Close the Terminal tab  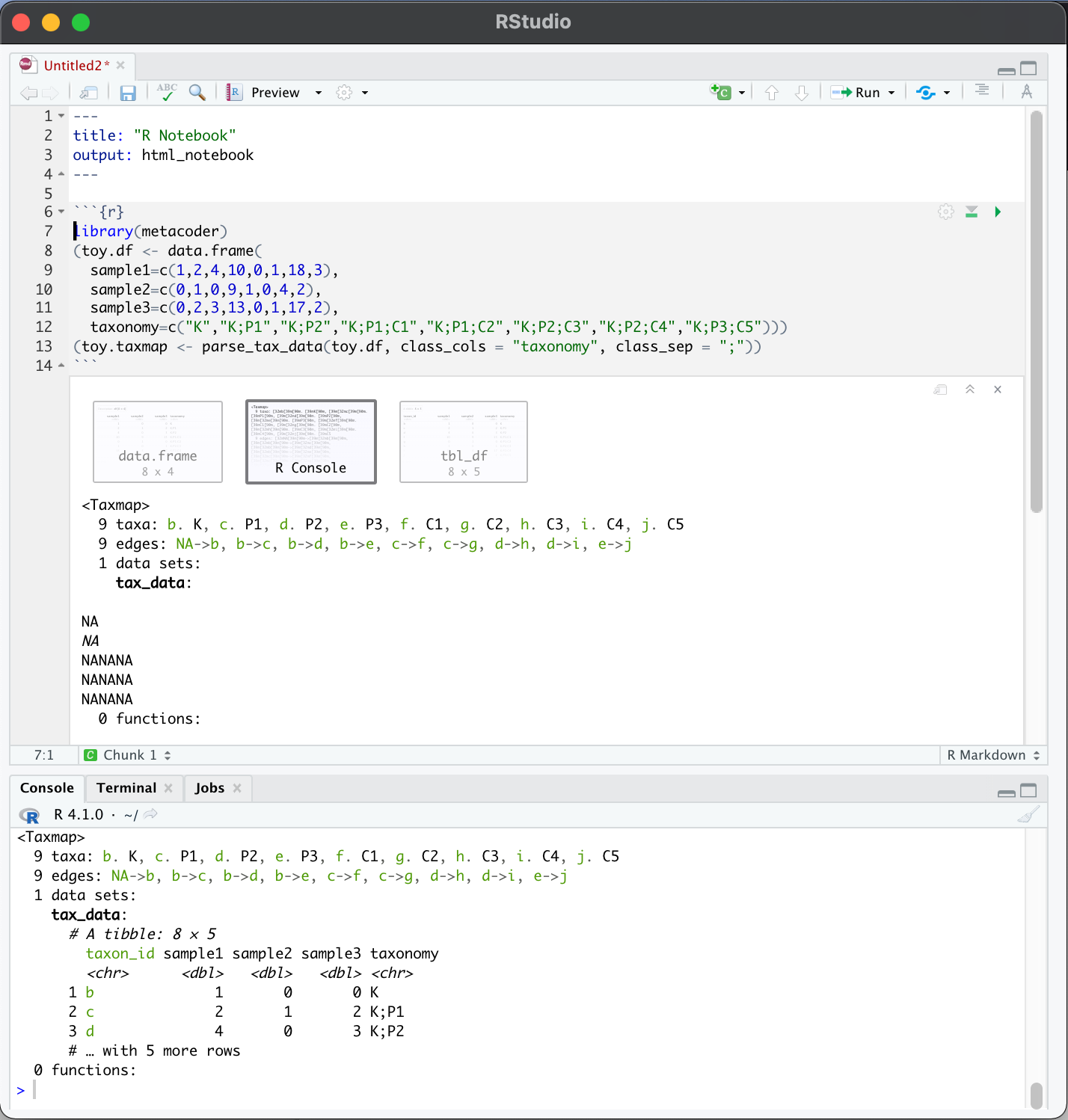[168, 788]
